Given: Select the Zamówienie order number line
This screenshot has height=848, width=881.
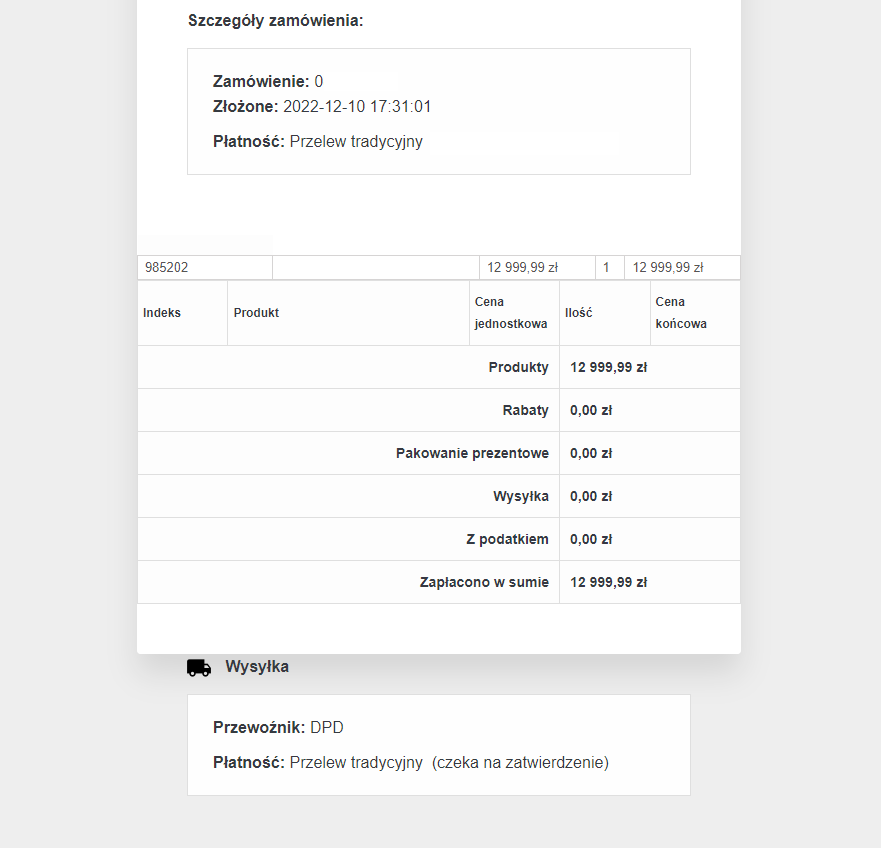Looking at the screenshot, I should coord(268,82).
